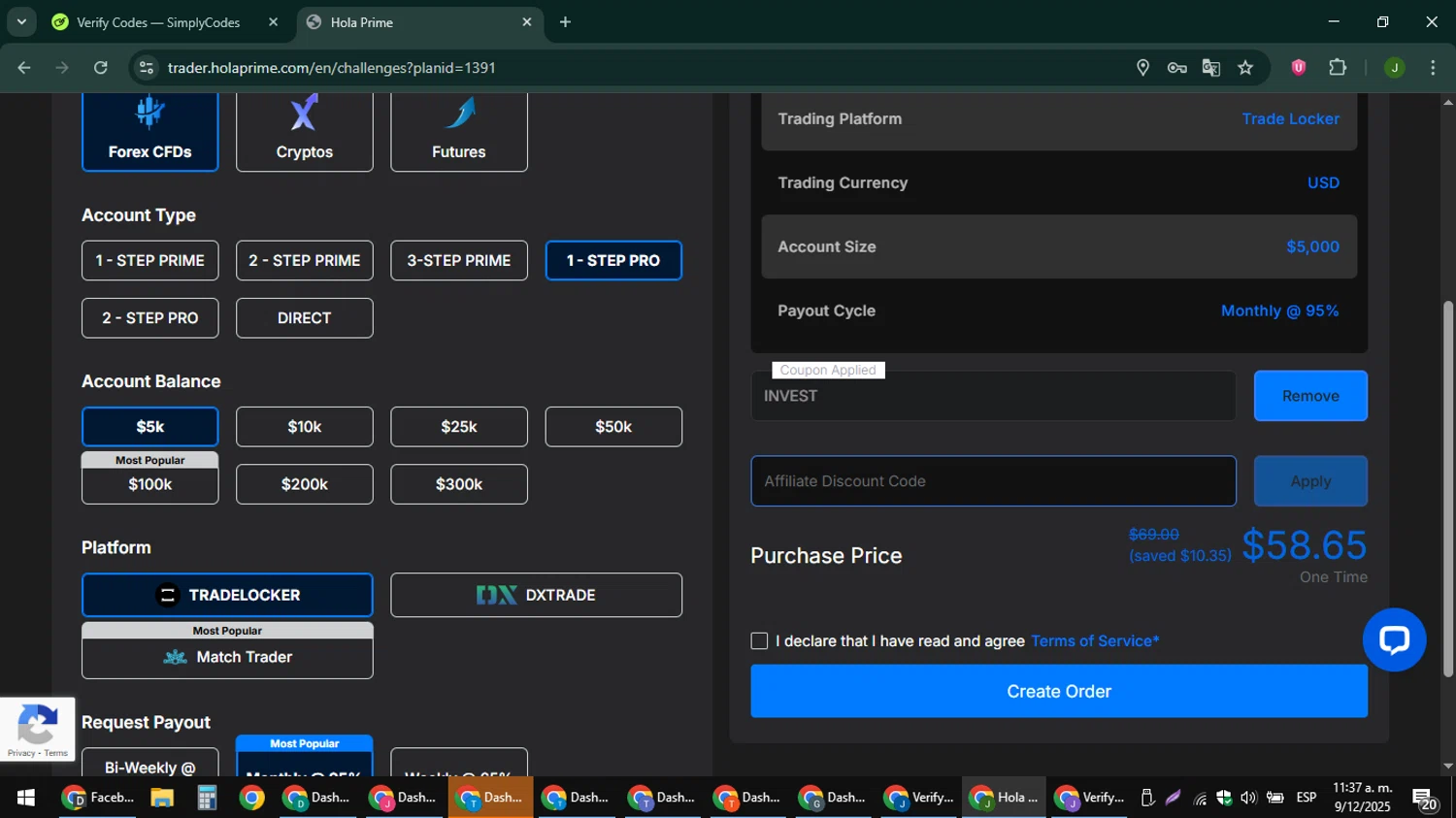Reload the current page
The image size is (1456, 818).
(x=101, y=67)
